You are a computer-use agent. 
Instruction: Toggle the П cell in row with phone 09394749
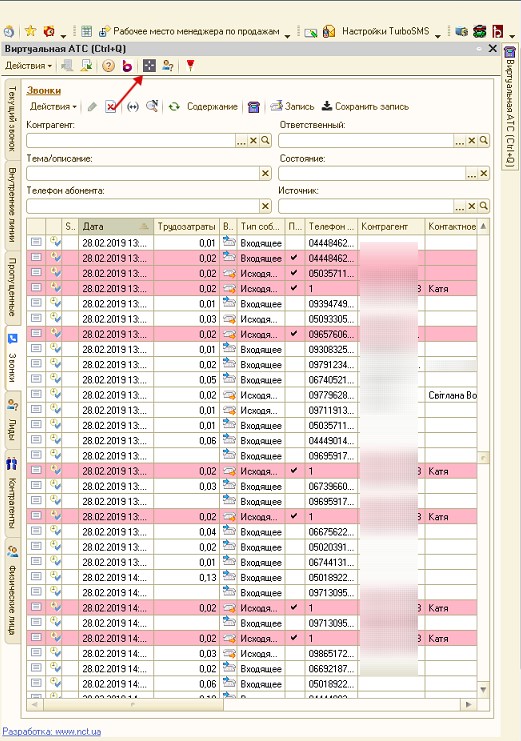[294, 303]
